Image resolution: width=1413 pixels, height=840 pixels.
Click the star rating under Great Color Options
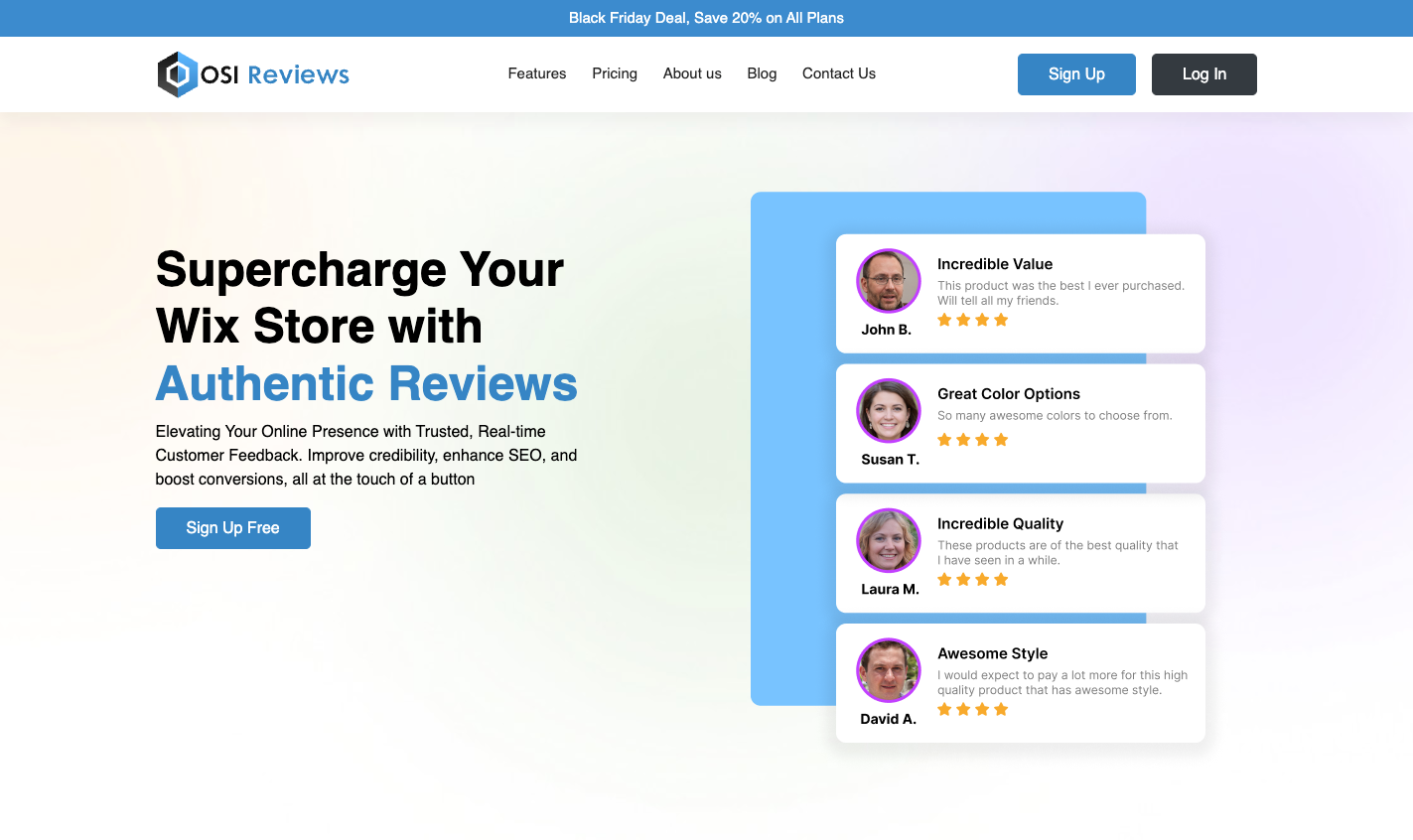click(x=973, y=440)
